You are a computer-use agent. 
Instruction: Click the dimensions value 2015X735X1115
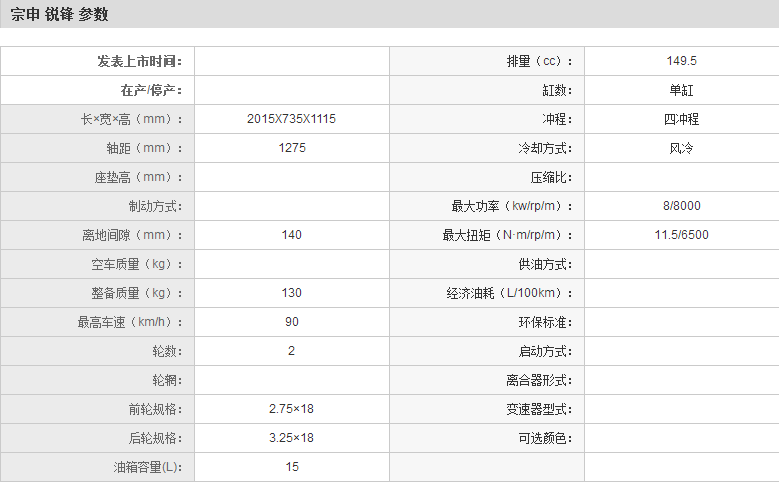click(291, 119)
